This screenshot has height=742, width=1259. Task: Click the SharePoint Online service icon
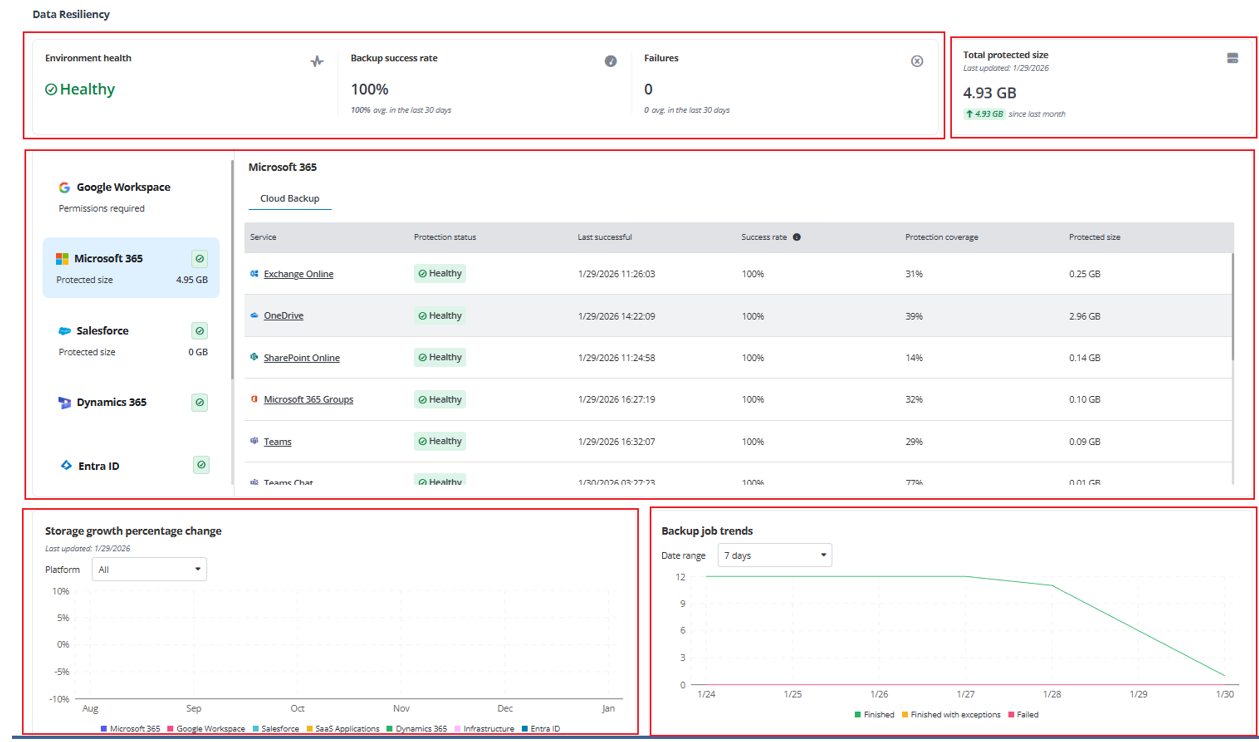[x=255, y=358]
